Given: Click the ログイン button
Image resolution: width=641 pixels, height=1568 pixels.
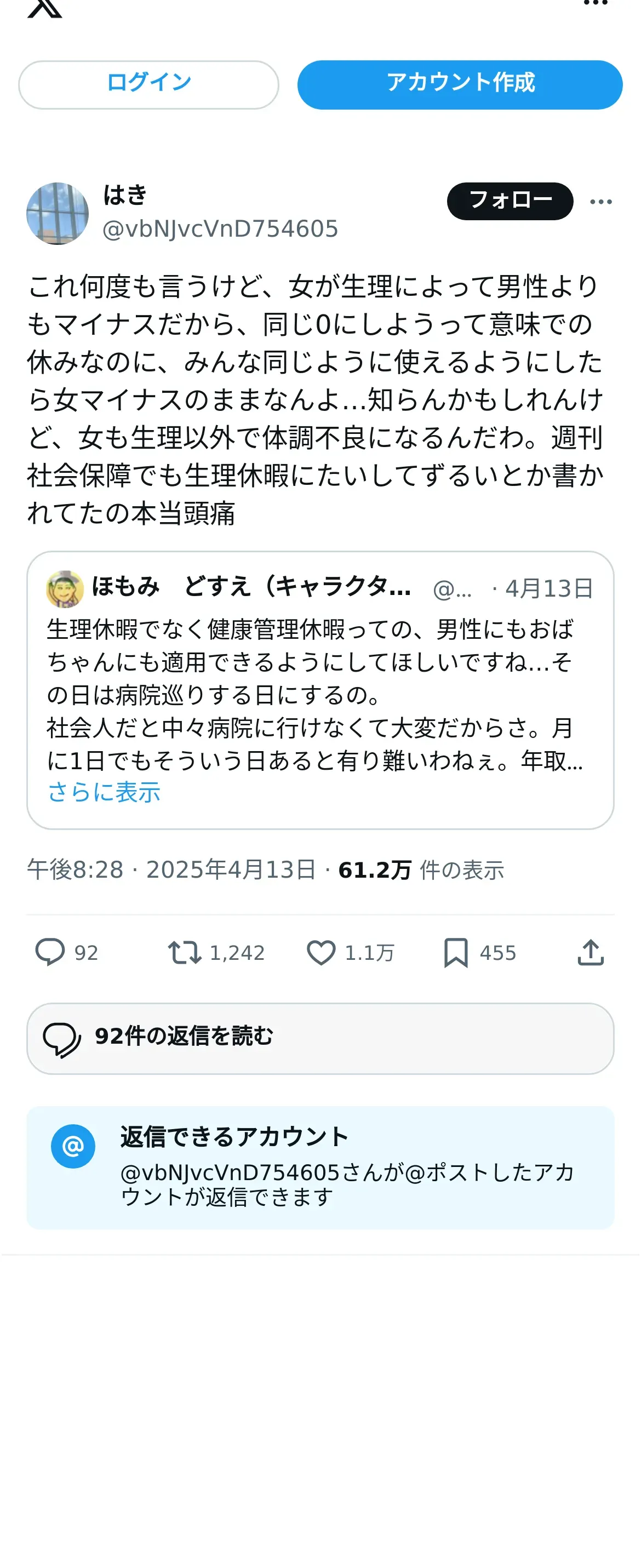Looking at the screenshot, I should pyautogui.click(x=148, y=84).
